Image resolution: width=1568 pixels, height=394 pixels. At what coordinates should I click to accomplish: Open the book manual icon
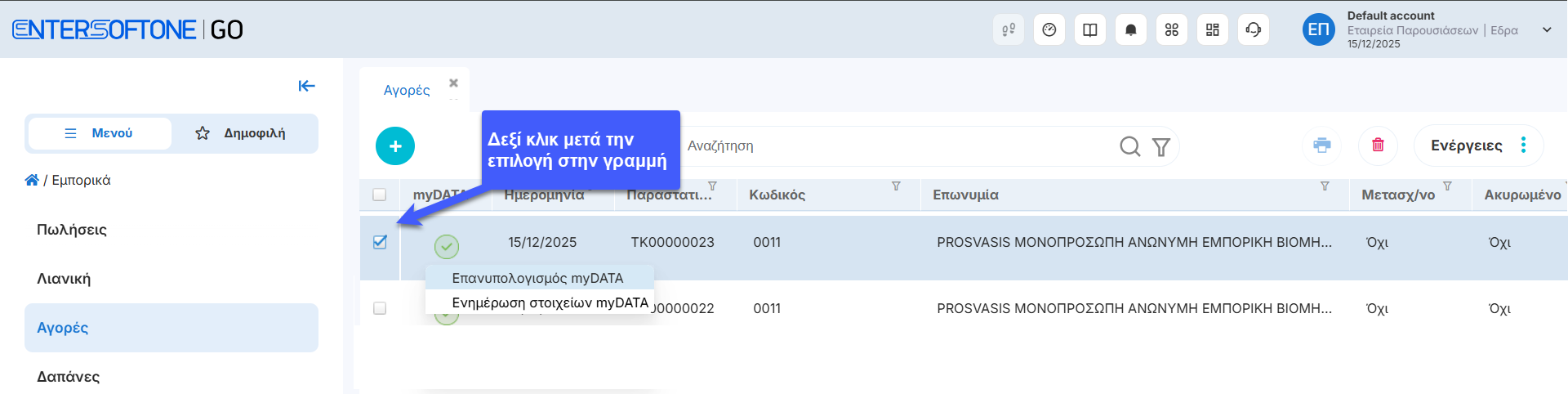[1090, 30]
